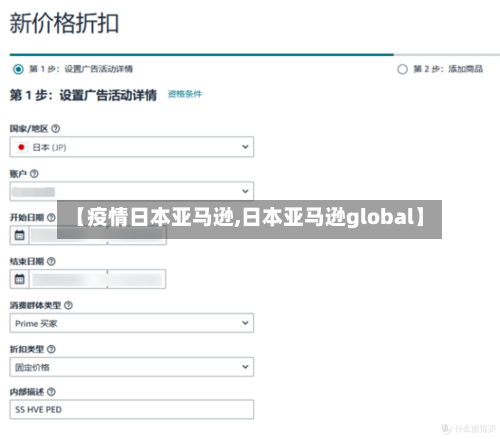Click the 第 1 步：设置广告活动详情 heading
This screenshot has height=439, width=500.
[83, 95]
